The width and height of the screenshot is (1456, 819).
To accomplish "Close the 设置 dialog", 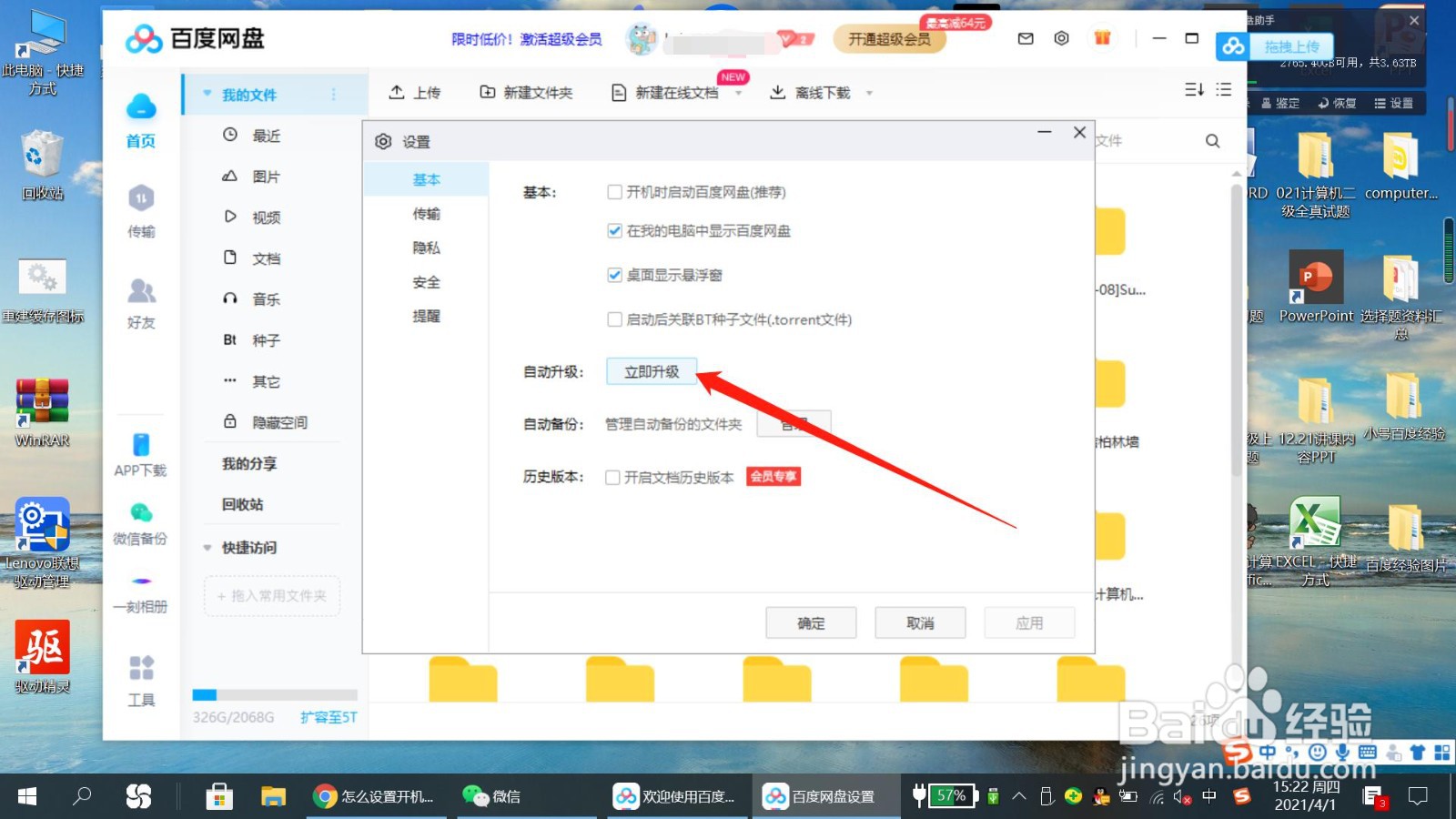I will tap(1079, 132).
